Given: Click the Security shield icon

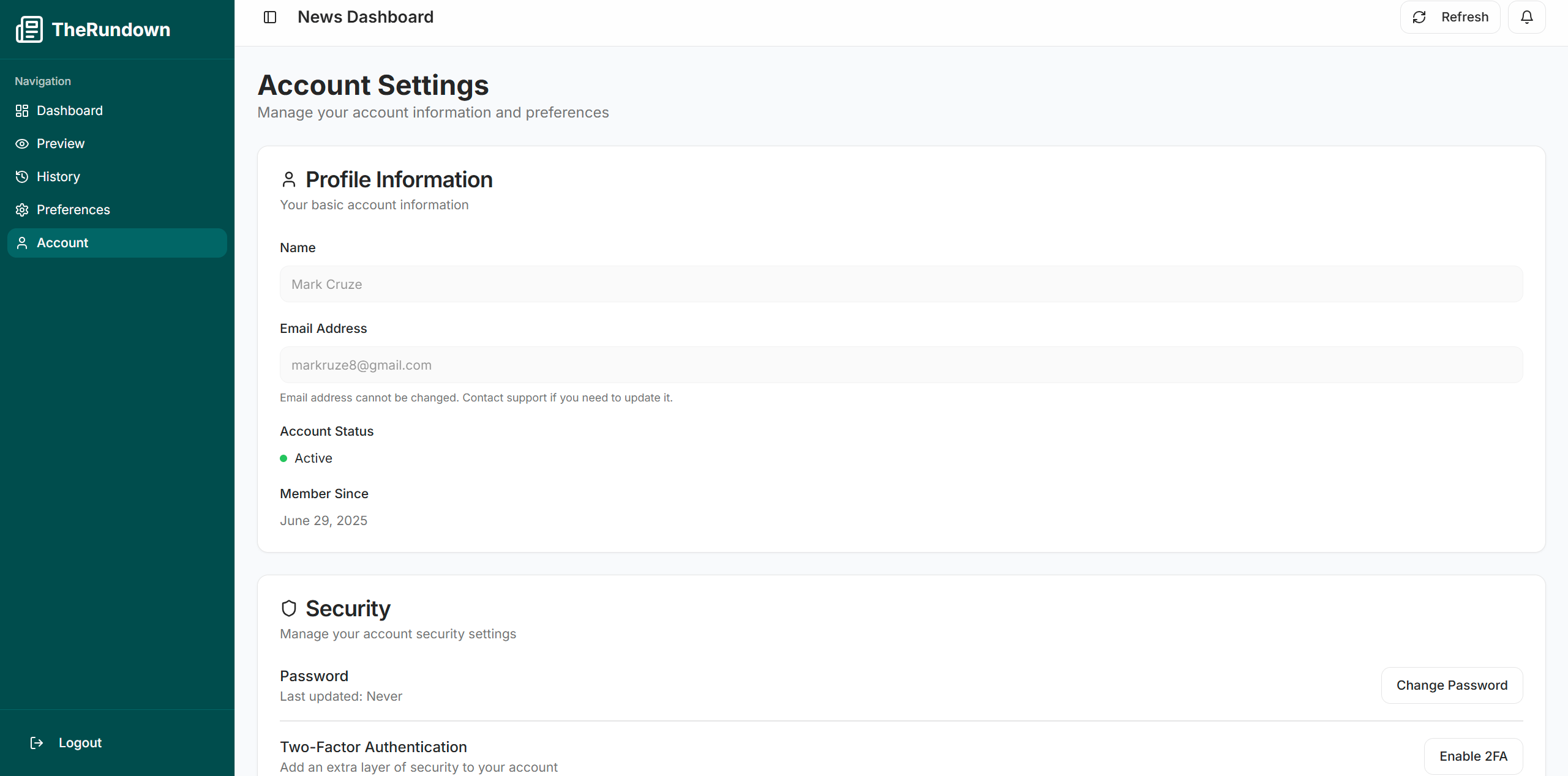Looking at the screenshot, I should pyautogui.click(x=289, y=608).
